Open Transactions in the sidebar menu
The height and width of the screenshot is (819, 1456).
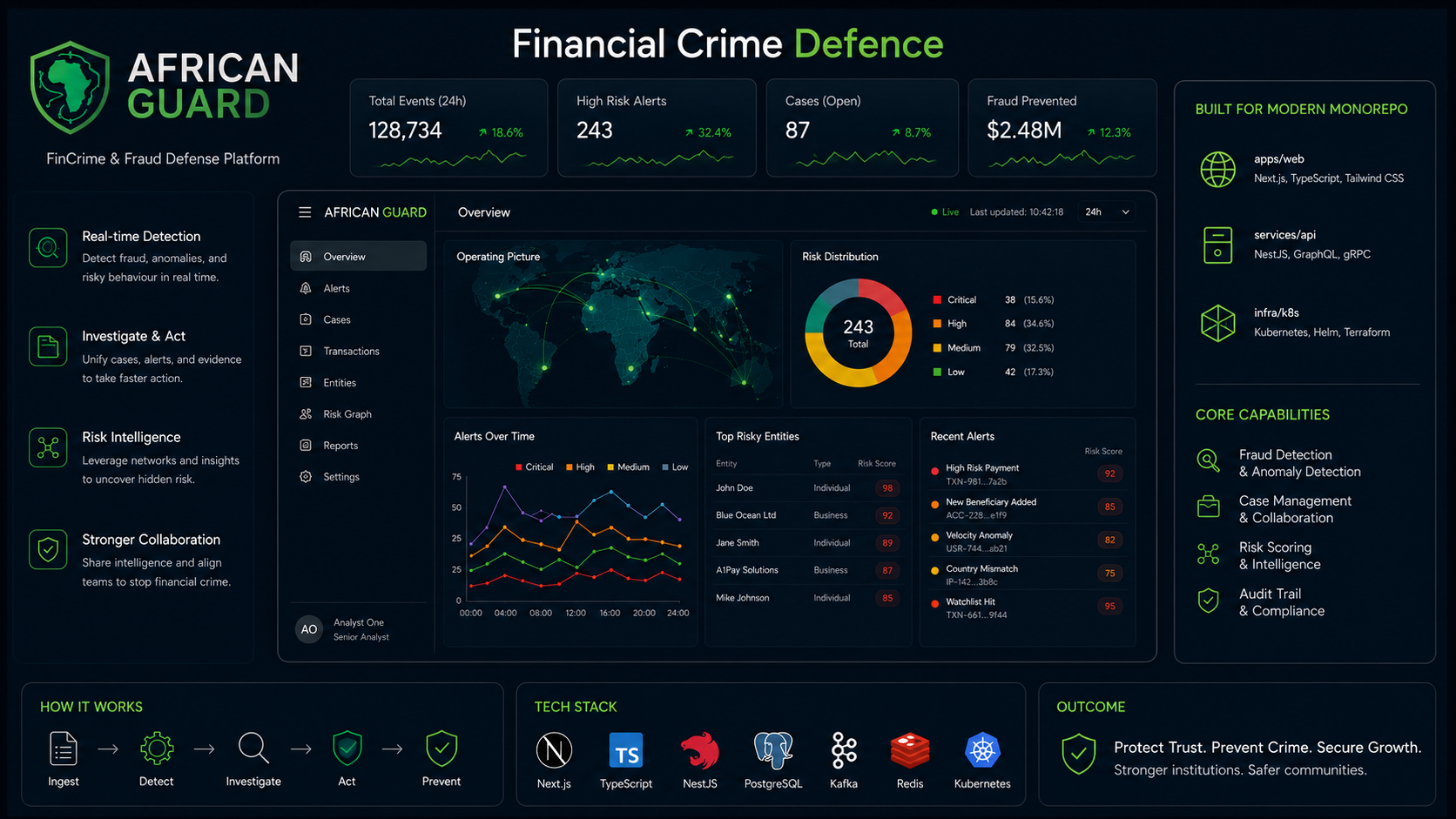click(358, 351)
